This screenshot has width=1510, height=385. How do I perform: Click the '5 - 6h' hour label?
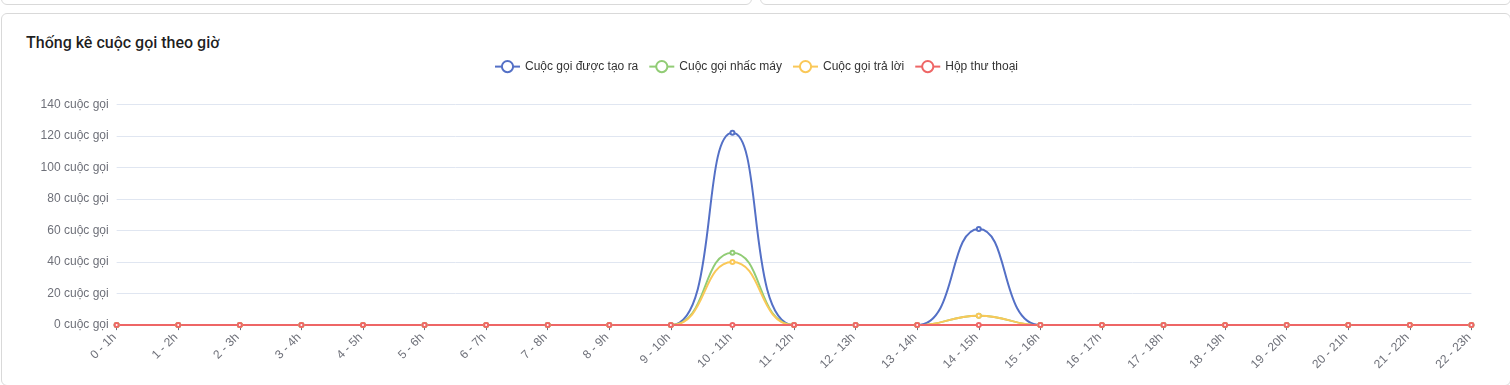412,346
